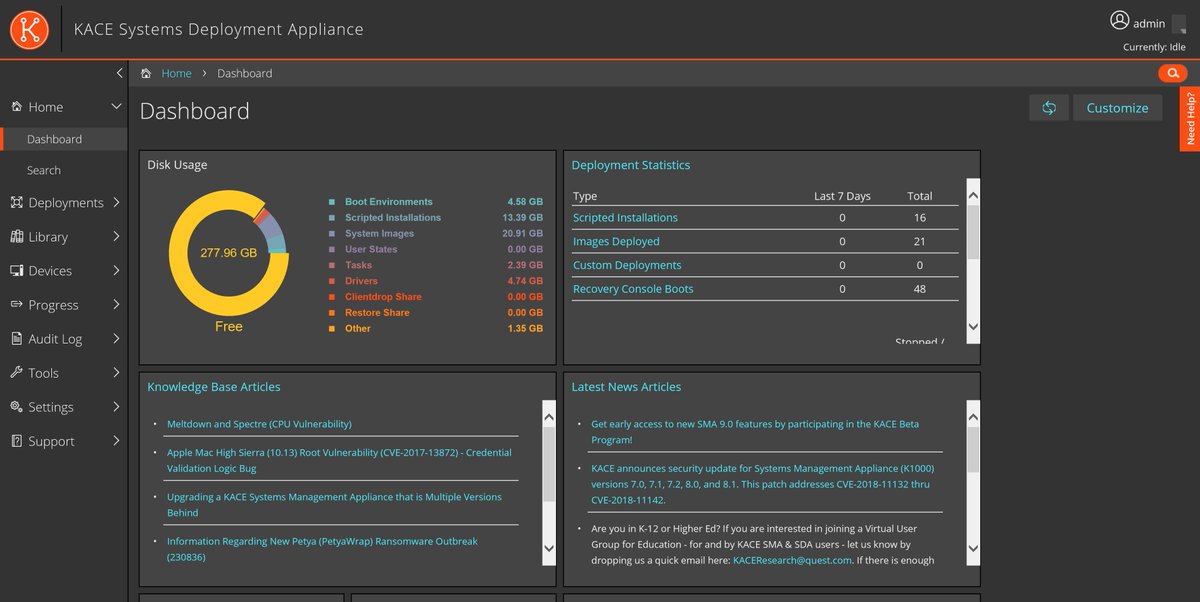This screenshot has height=602, width=1200.
Task: Expand the Settings menu arrow
Action: tap(116, 406)
